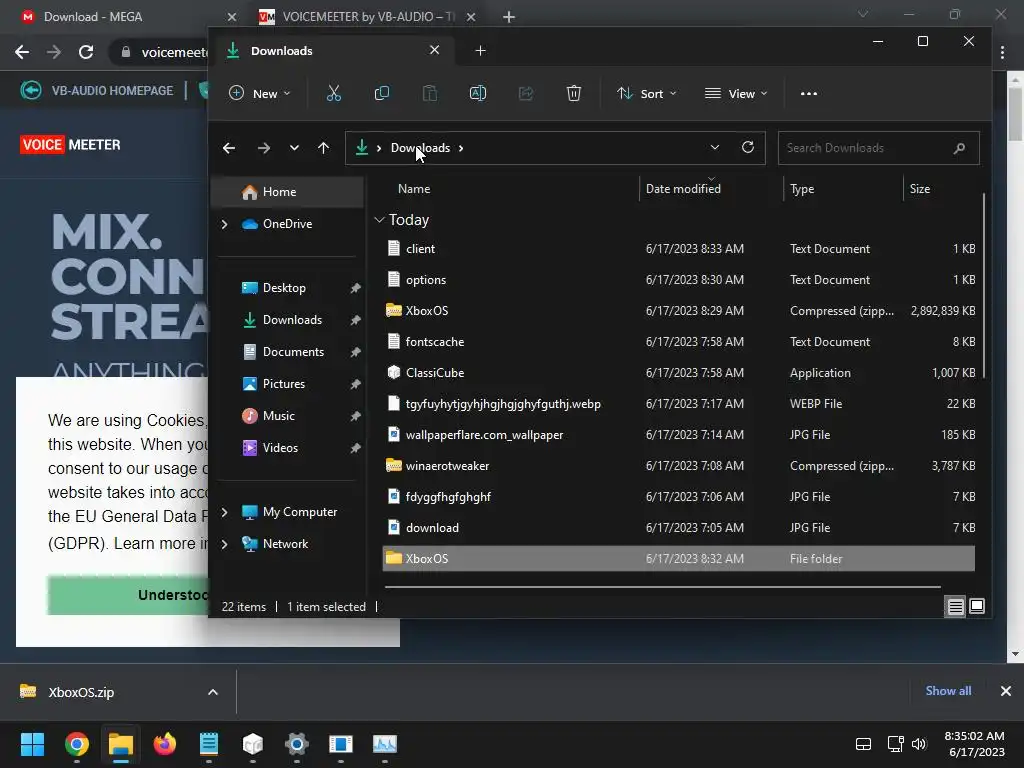Sort by Type column header

(x=802, y=189)
